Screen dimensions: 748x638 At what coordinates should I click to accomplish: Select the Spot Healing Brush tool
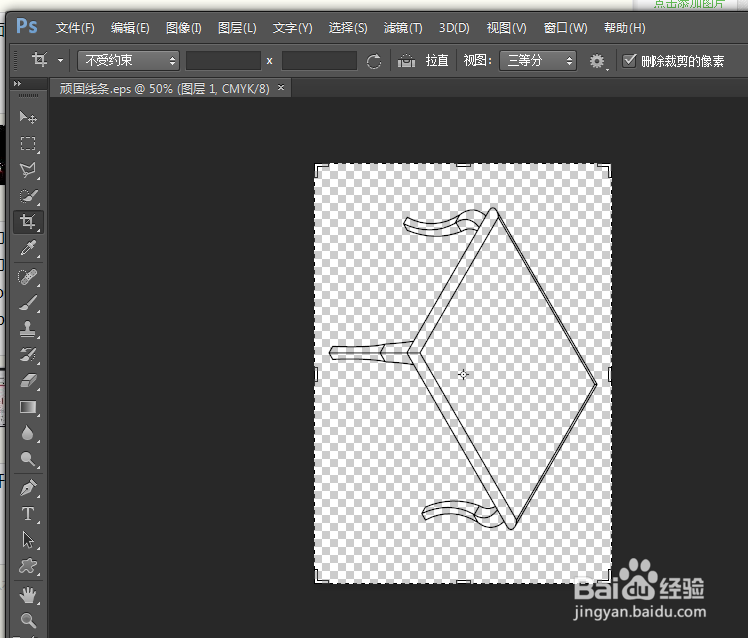(x=28, y=277)
